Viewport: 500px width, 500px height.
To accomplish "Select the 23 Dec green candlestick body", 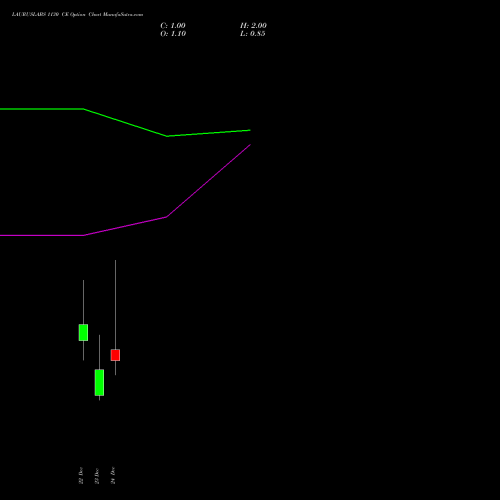I will [99, 383].
